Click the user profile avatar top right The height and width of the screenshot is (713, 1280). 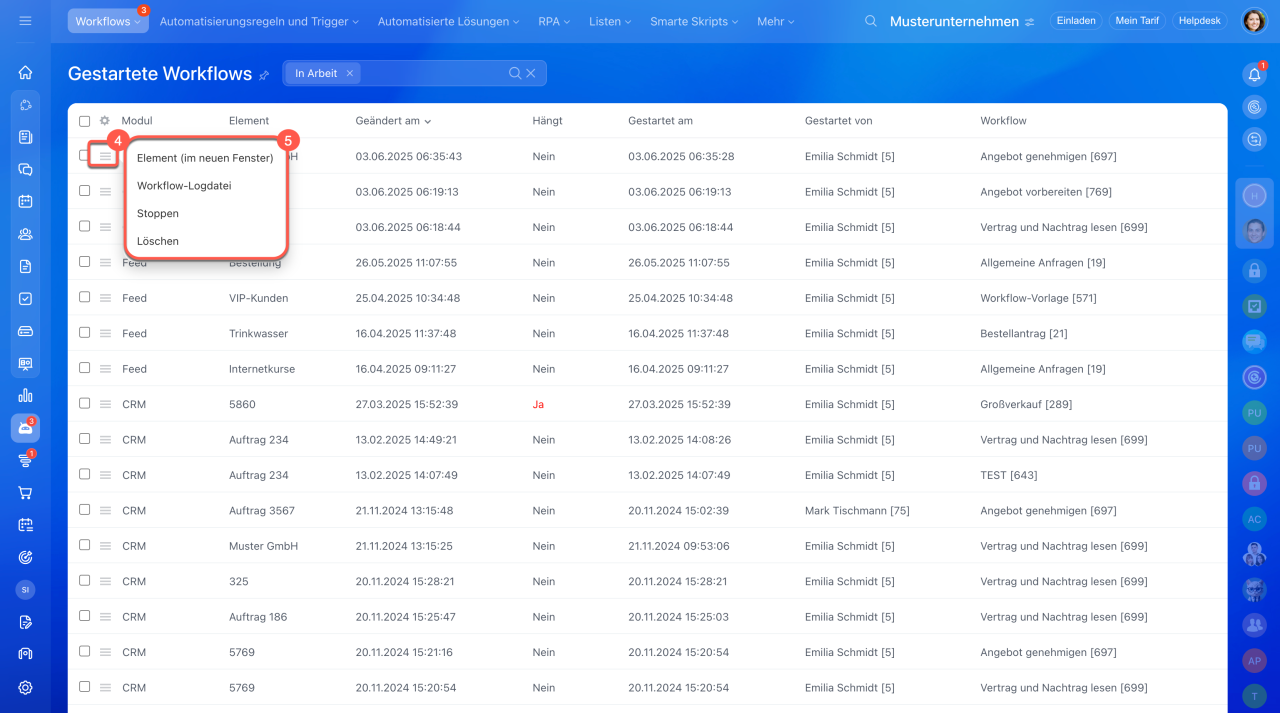click(1254, 21)
